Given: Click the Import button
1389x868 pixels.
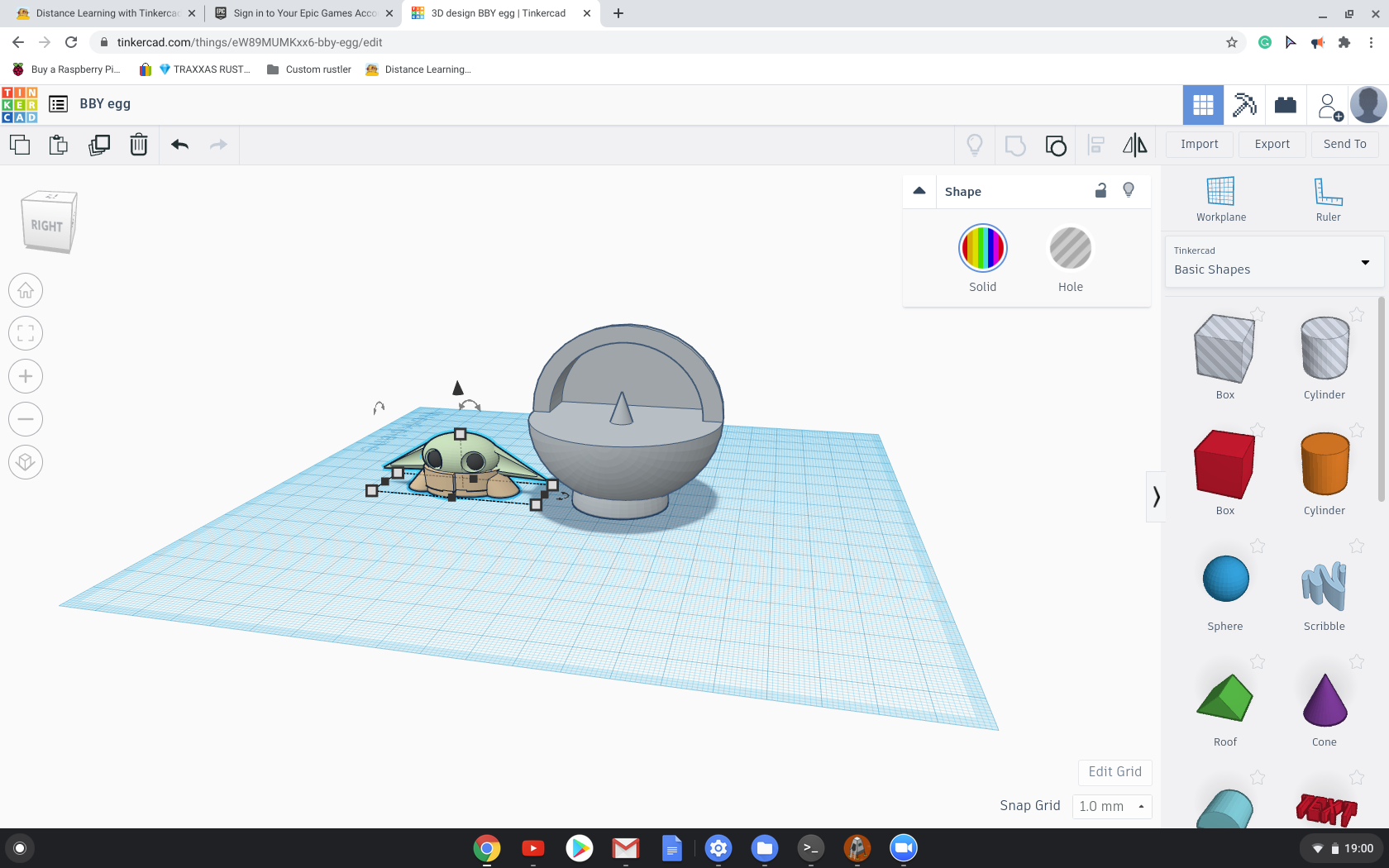Looking at the screenshot, I should point(1199,144).
